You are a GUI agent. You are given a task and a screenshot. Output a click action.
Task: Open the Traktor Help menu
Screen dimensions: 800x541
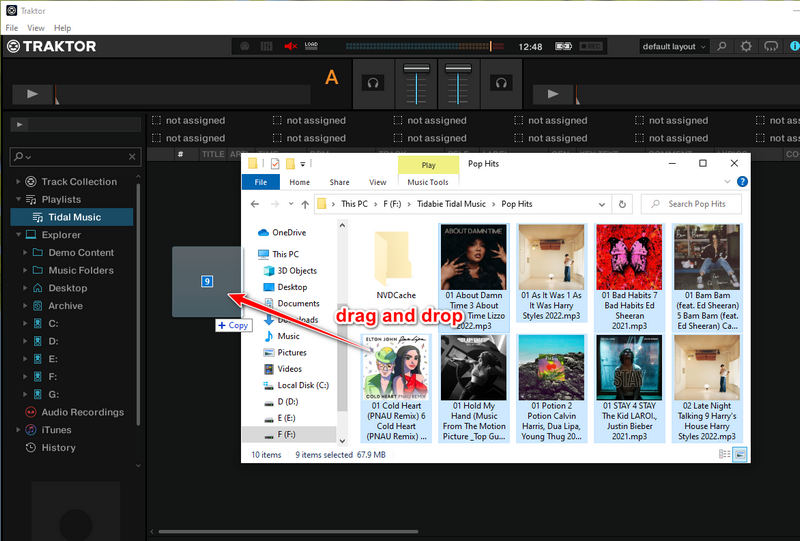[62, 28]
